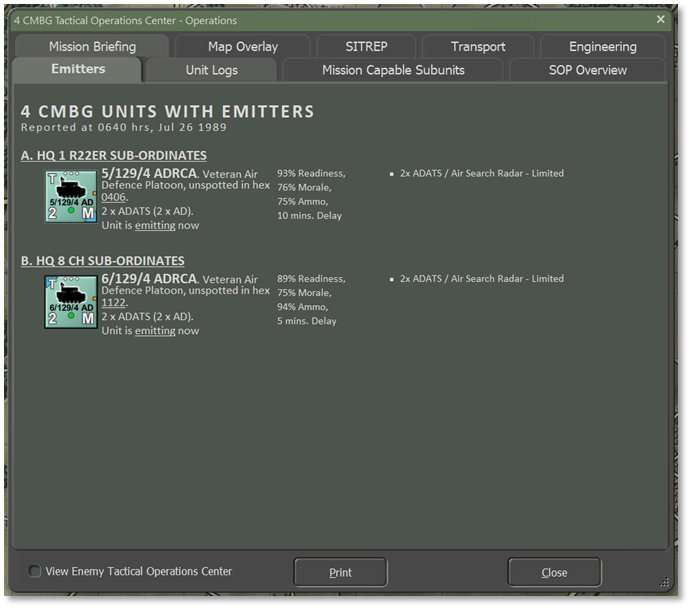Follow the hex 1122 link
690x608 pixels.
pos(114,303)
